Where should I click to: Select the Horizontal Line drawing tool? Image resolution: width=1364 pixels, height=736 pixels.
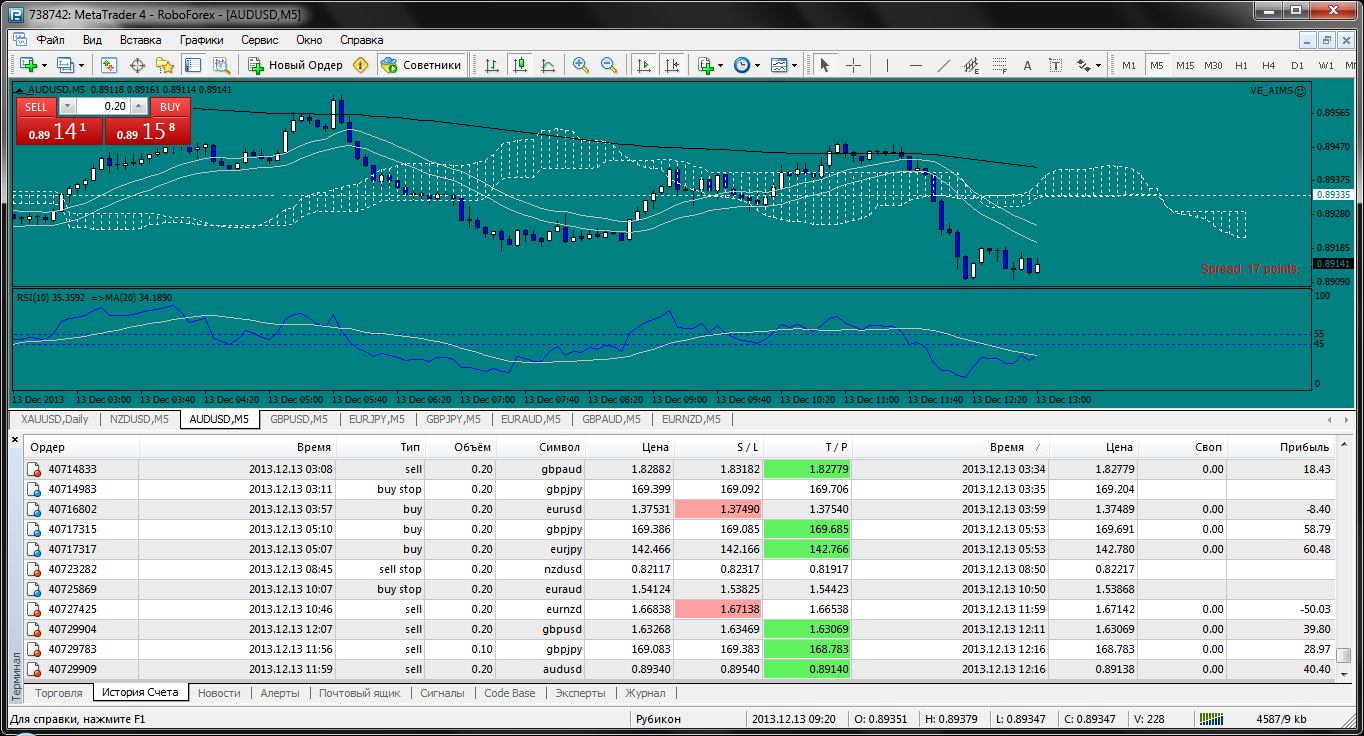[x=915, y=65]
